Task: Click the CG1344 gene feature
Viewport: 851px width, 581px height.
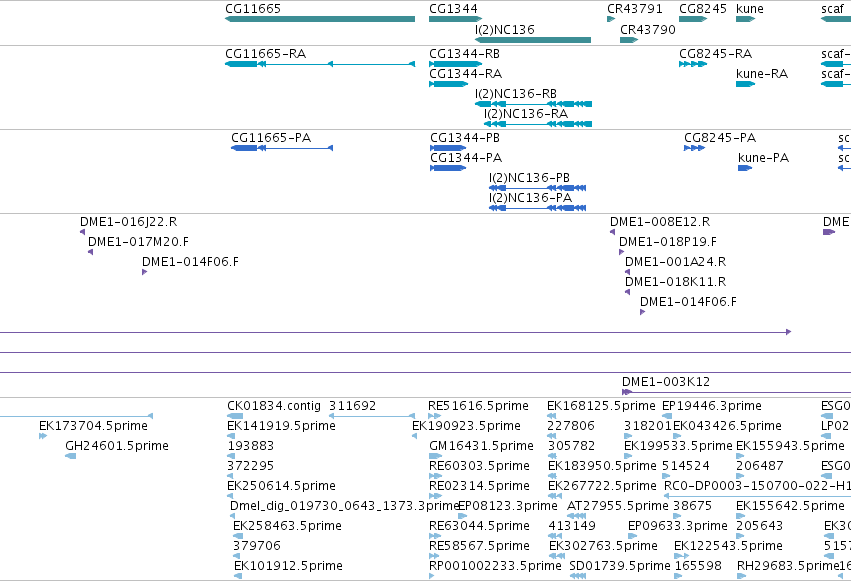Action: [x=455, y=19]
